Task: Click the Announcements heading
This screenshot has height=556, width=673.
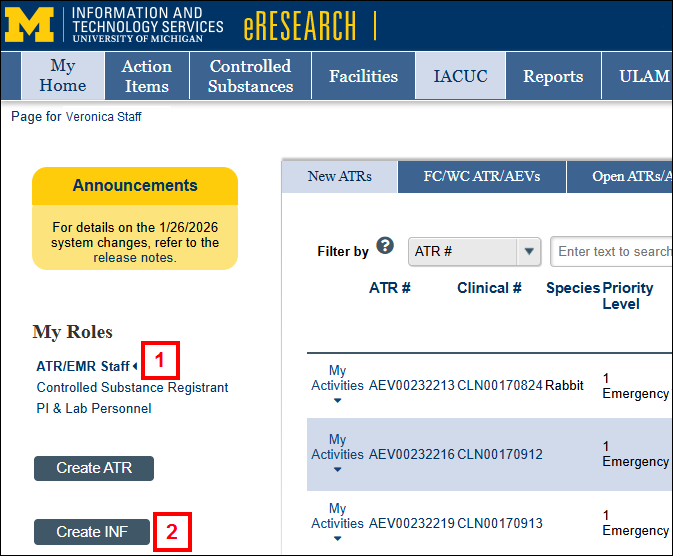Action: tap(135, 185)
